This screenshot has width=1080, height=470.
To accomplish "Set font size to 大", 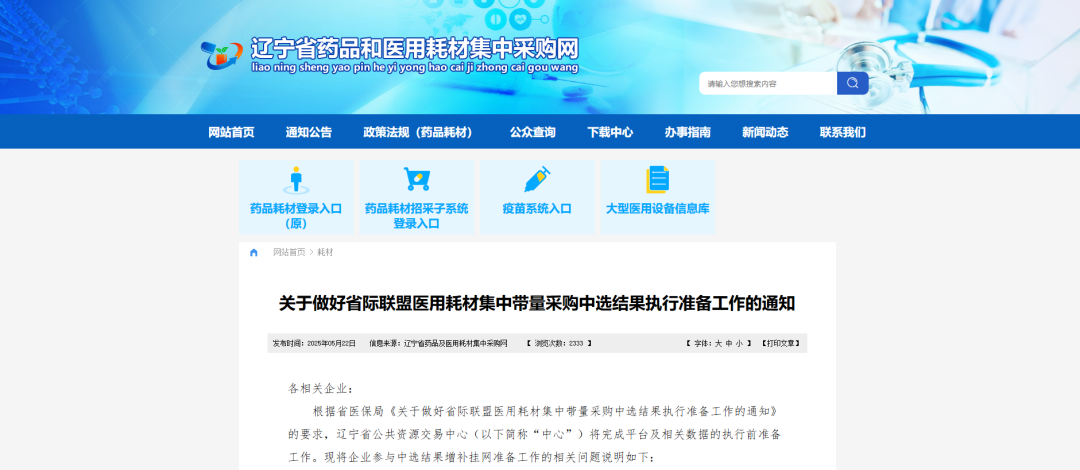I will [x=718, y=343].
